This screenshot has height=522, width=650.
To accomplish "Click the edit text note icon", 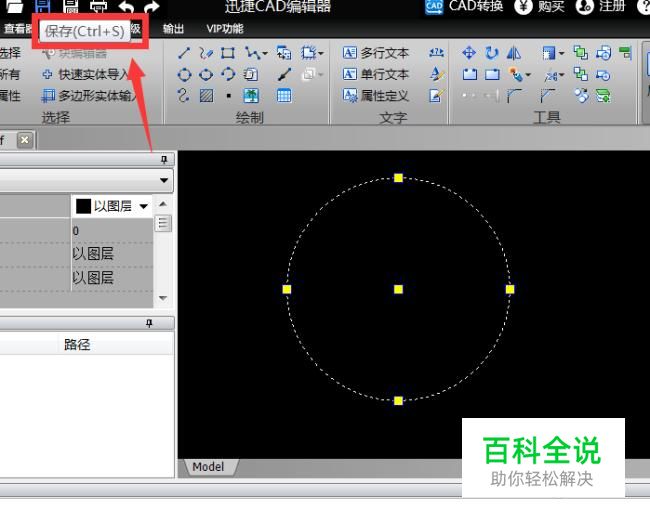I will pyautogui.click(x=437, y=96).
